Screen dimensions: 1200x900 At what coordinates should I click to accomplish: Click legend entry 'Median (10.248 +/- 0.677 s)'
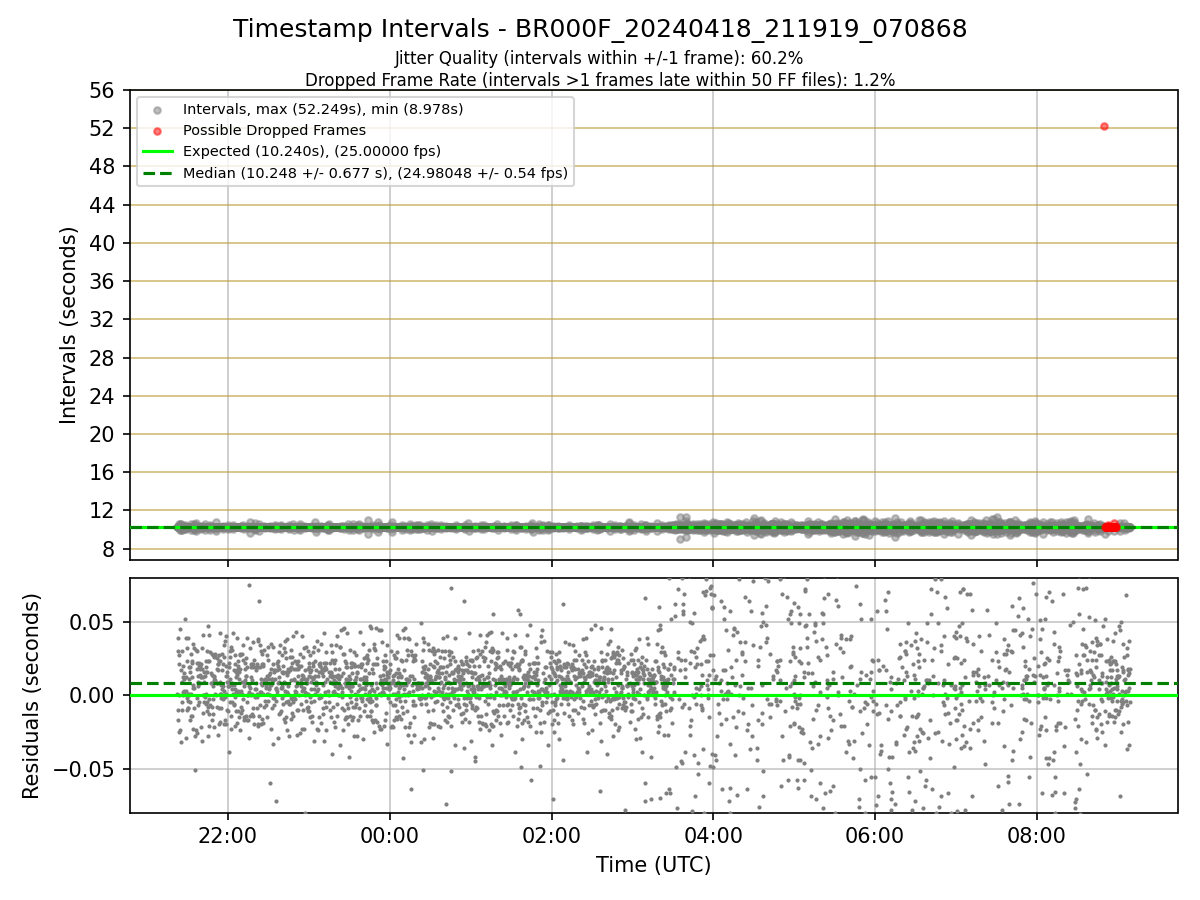click(x=375, y=173)
